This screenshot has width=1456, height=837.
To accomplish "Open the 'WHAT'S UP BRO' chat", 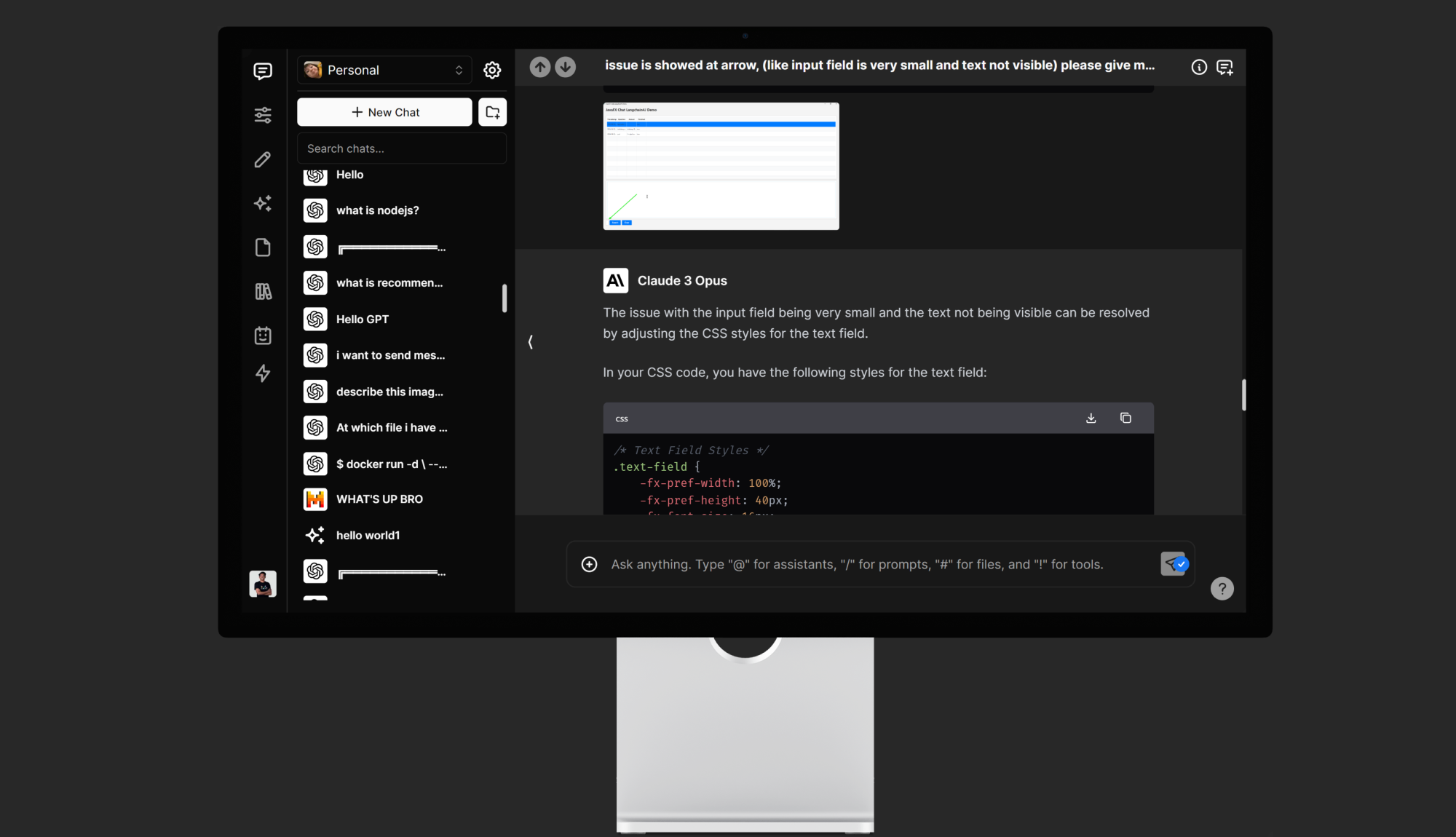I will (379, 499).
